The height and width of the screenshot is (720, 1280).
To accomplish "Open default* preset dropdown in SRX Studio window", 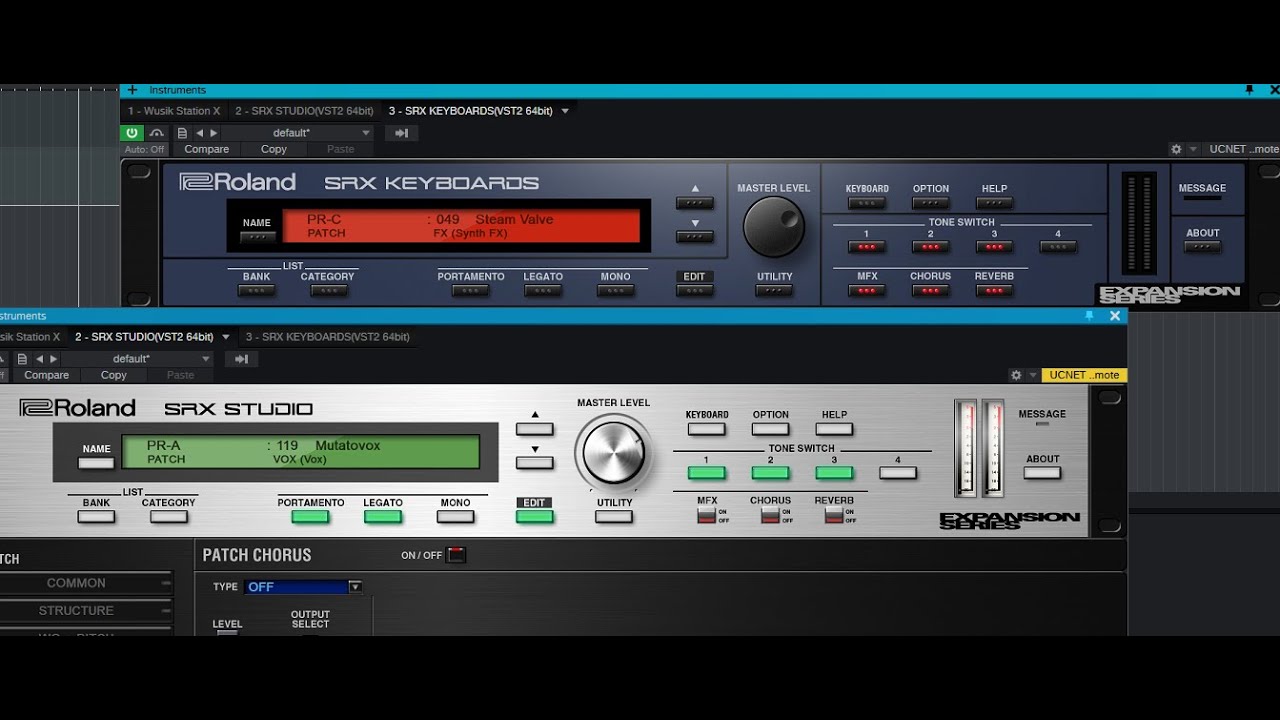I will 138,359.
